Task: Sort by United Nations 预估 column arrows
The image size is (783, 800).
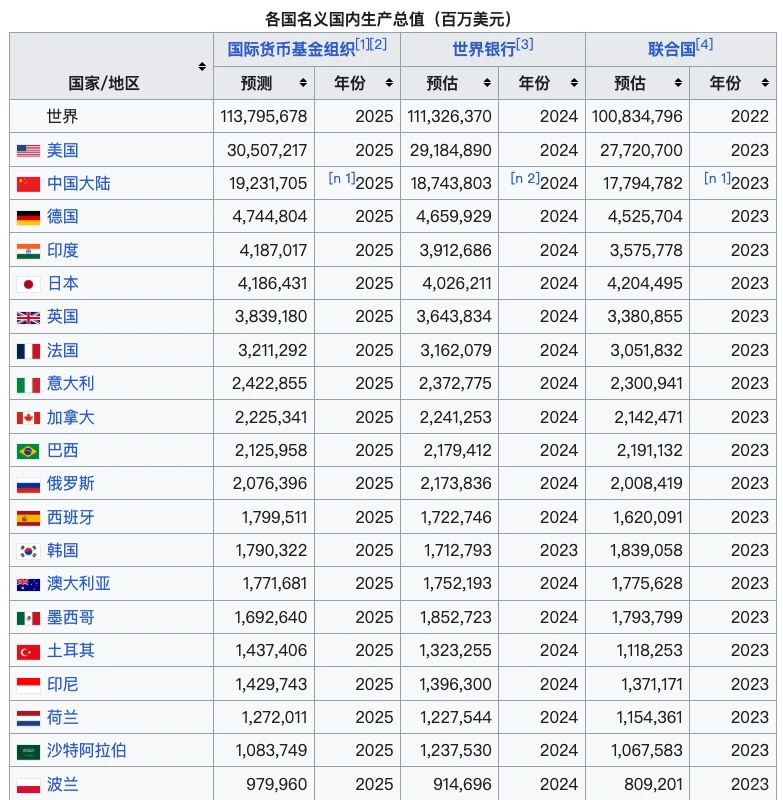Action: [678, 83]
